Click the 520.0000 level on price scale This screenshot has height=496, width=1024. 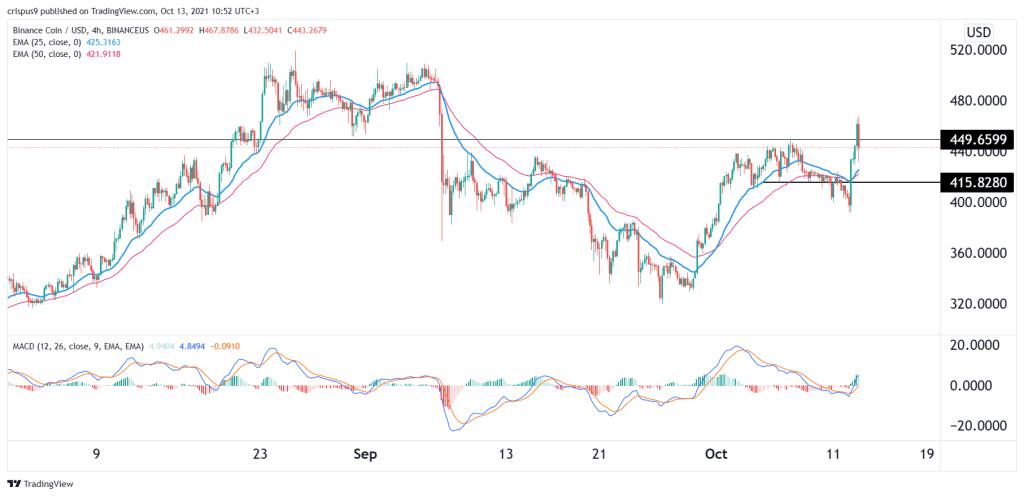(975, 50)
